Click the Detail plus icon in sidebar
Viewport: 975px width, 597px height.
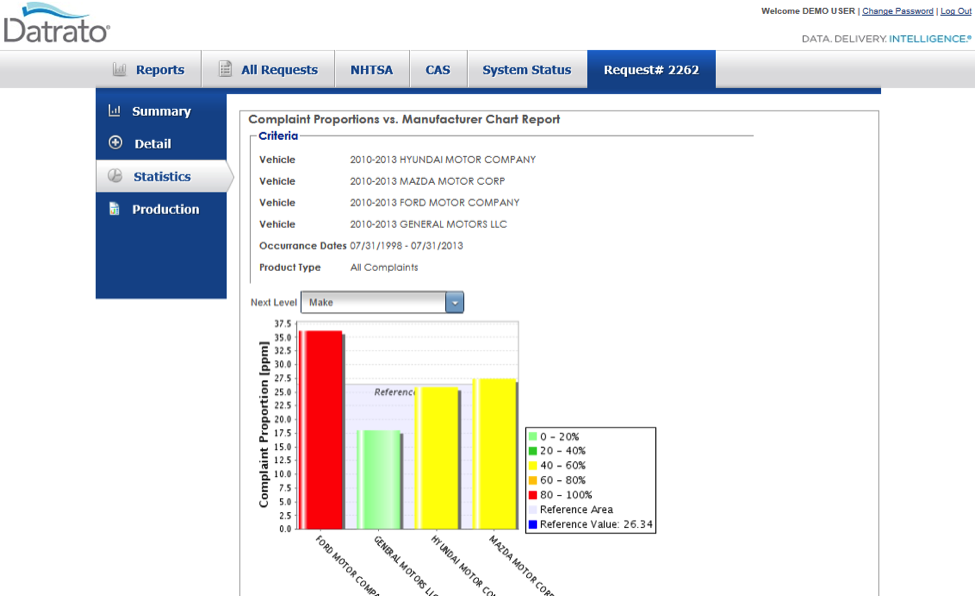(116, 143)
